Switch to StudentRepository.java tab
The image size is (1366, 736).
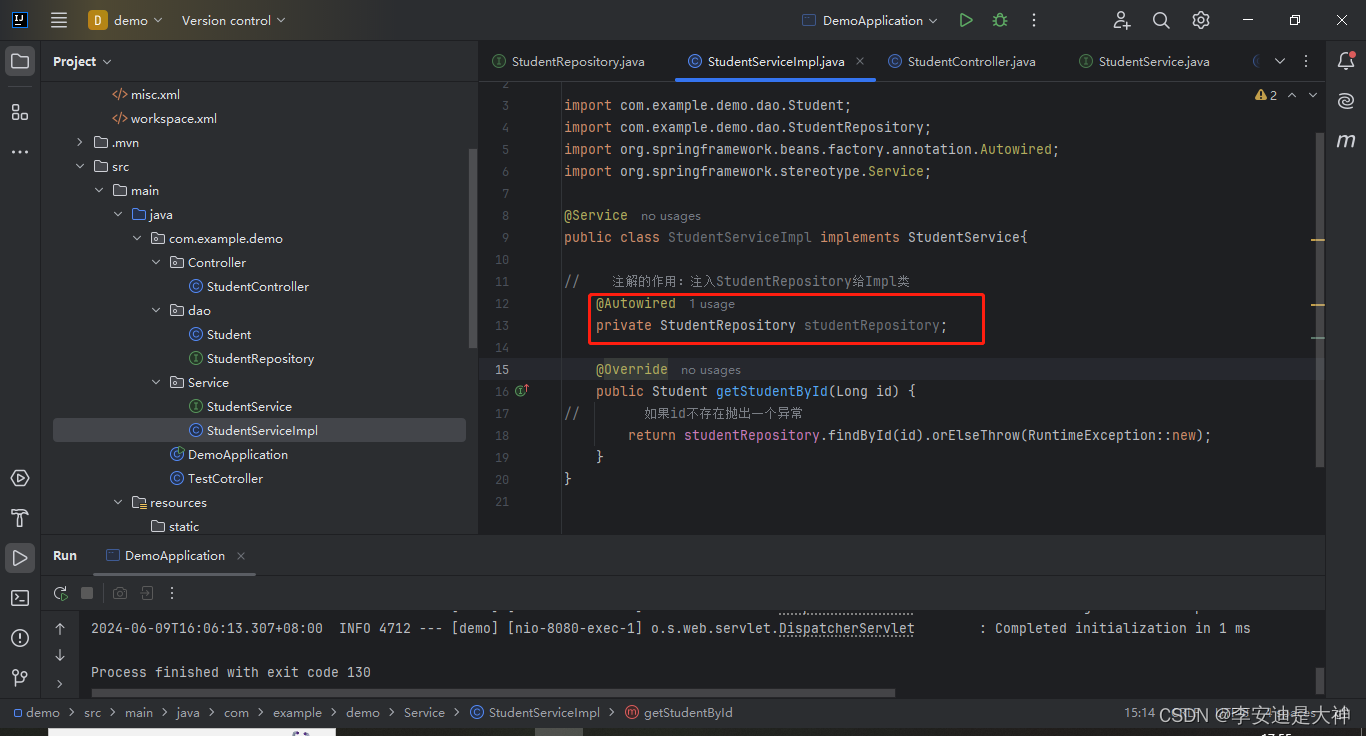coord(568,61)
